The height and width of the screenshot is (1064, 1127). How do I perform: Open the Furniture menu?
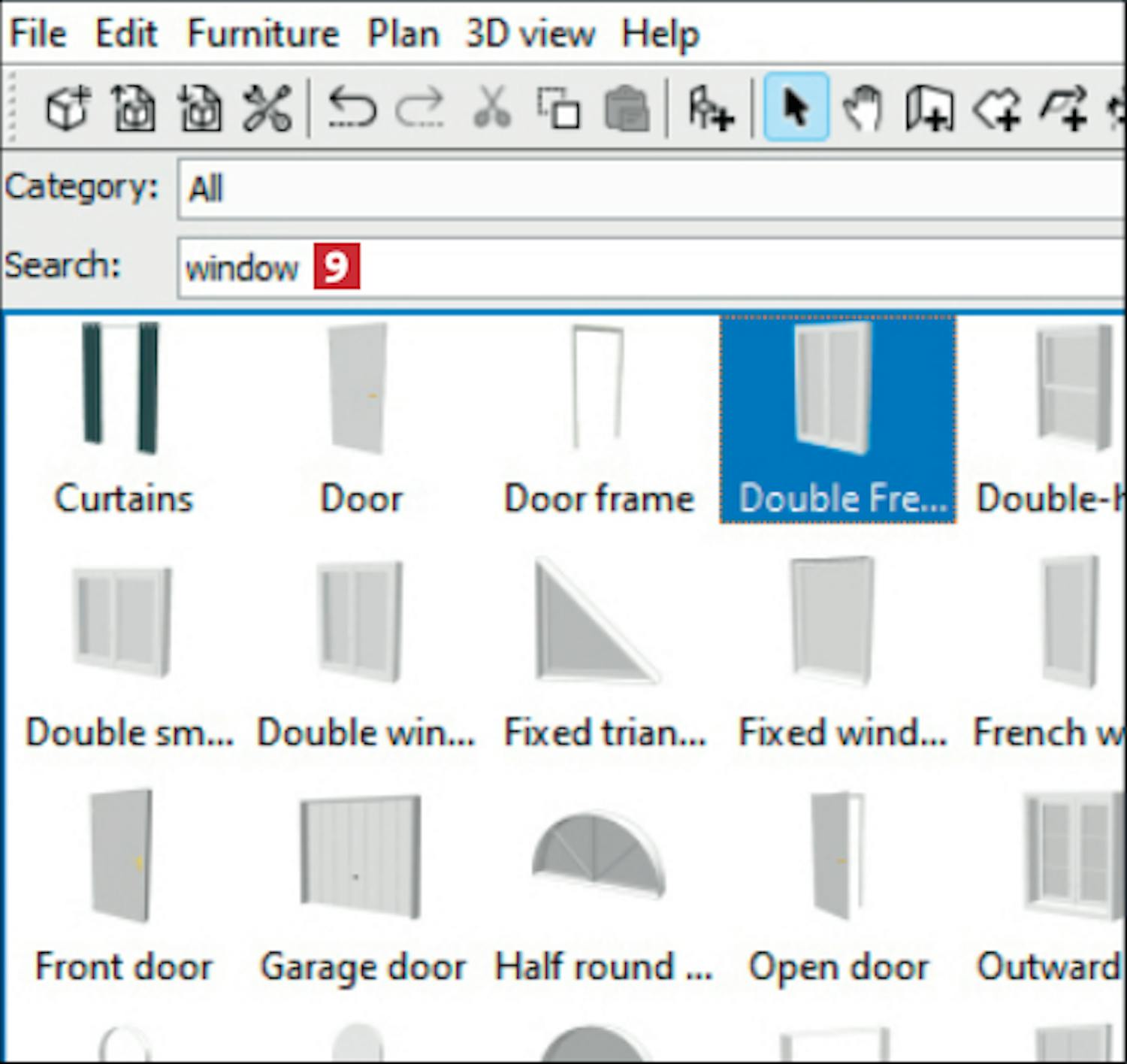pos(263,34)
